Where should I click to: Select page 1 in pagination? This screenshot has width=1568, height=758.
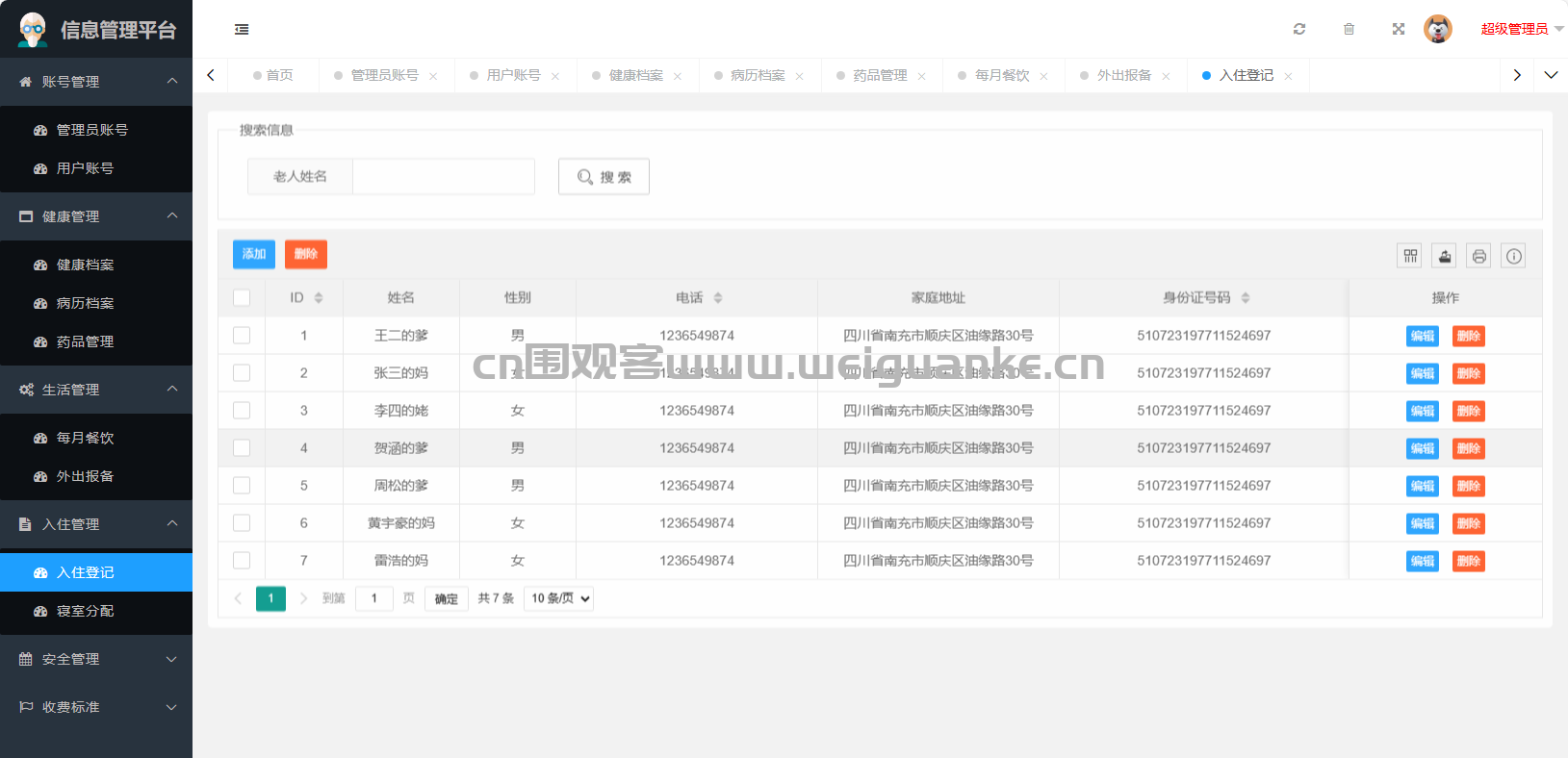pos(270,598)
